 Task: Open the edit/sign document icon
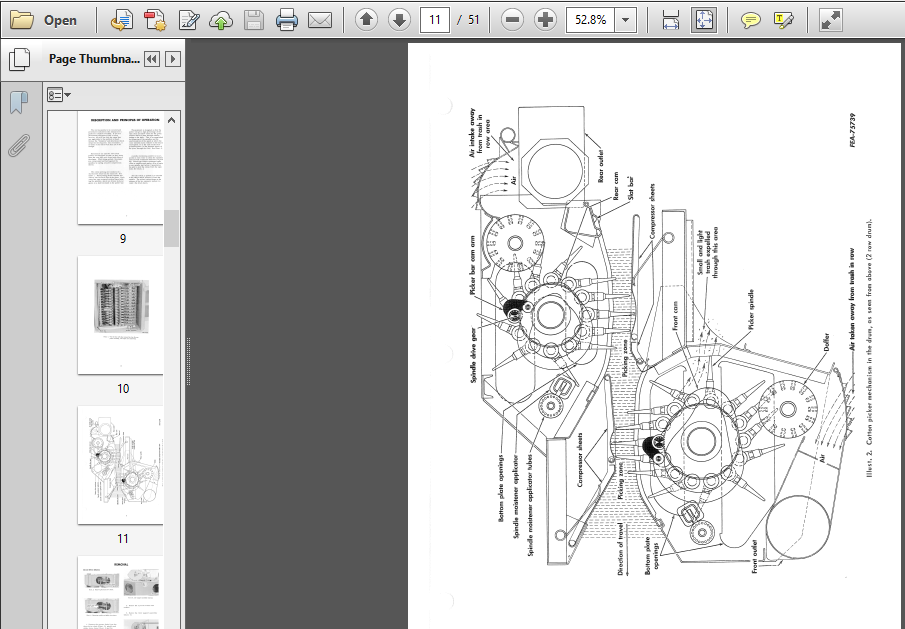[x=189, y=20]
